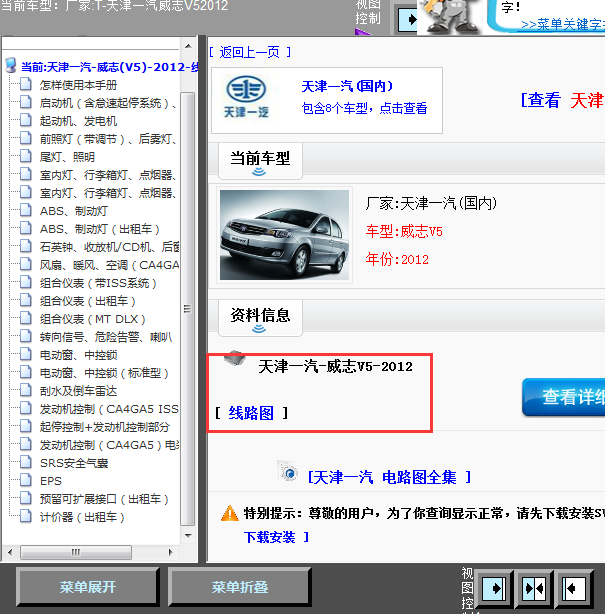Click tree horizontal scrollbar thumb

[x=76, y=553]
